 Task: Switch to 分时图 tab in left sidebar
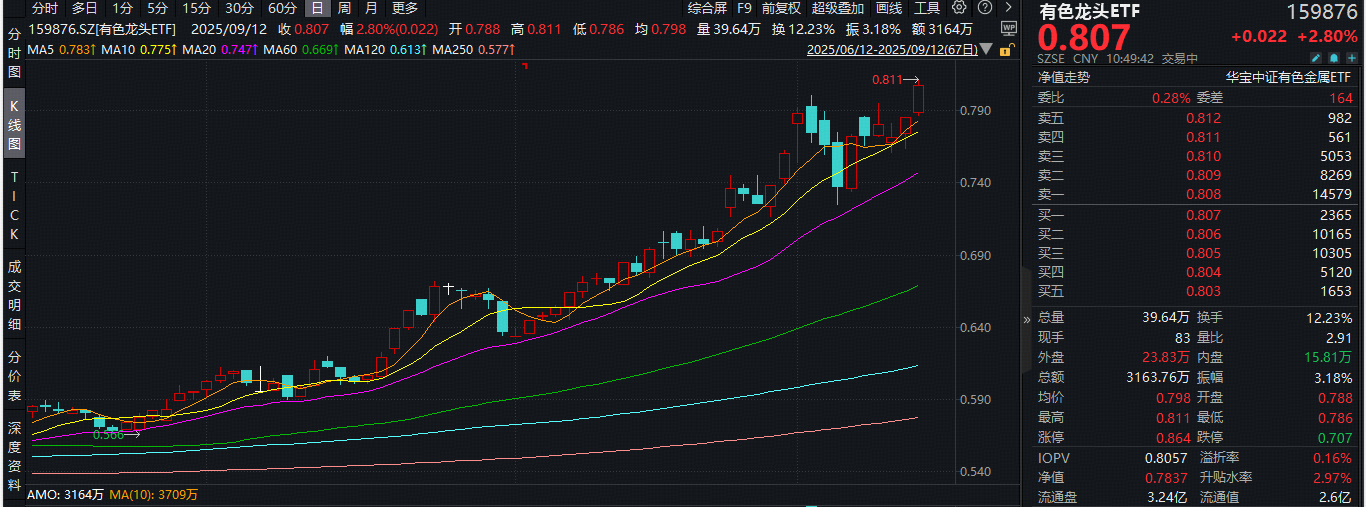click(x=14, y=52)
